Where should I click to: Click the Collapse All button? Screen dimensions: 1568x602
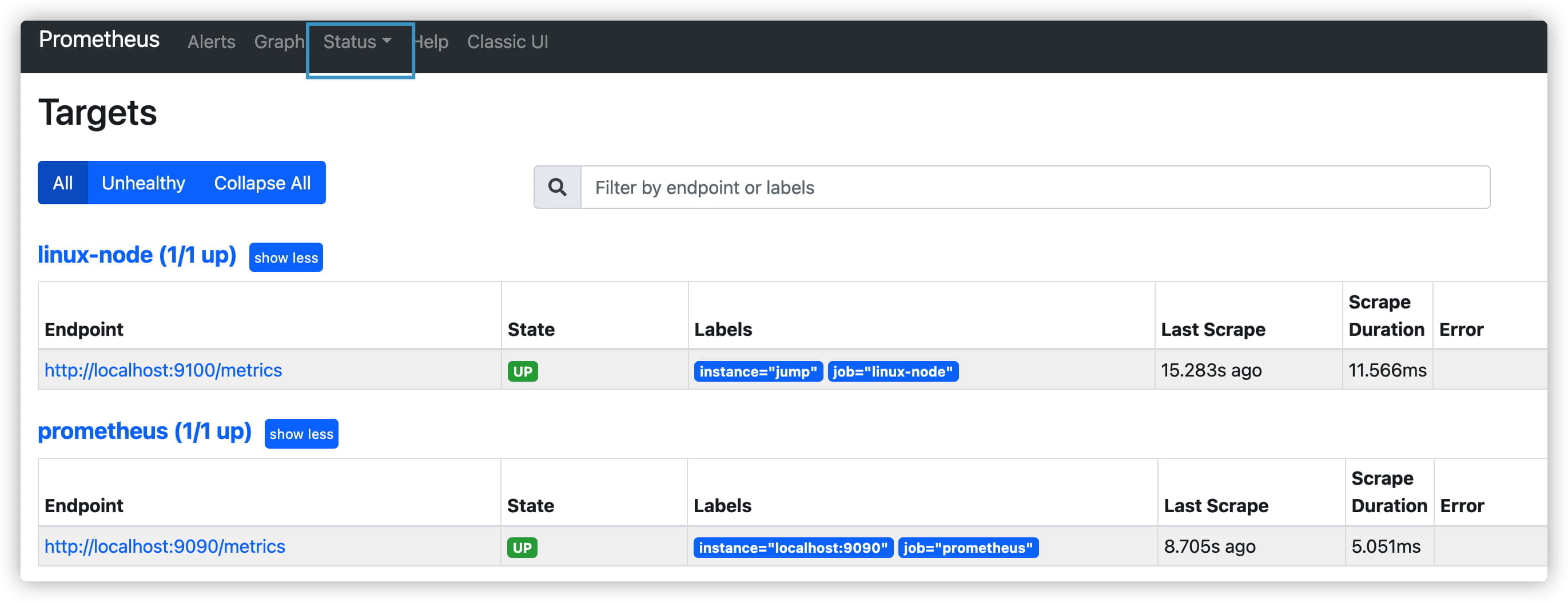tap(262, 183)
